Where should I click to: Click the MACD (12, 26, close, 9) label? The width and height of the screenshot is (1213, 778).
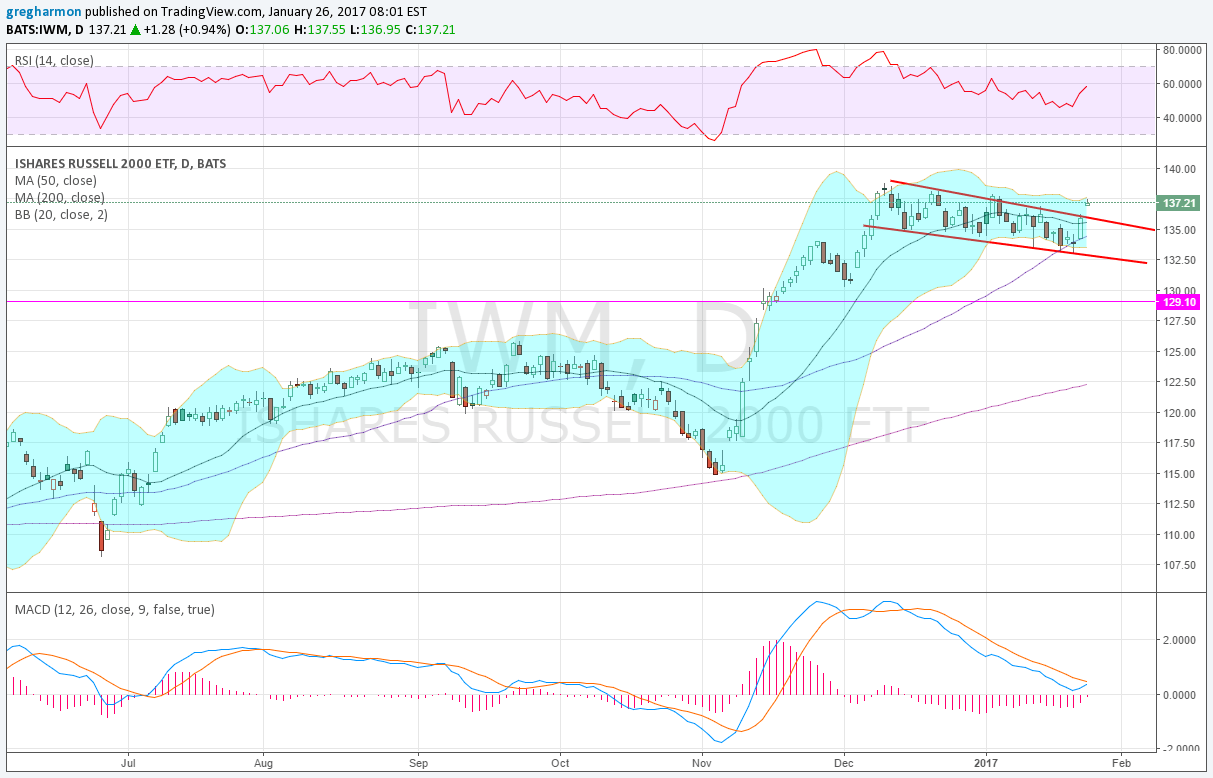[x=114, y=609]
